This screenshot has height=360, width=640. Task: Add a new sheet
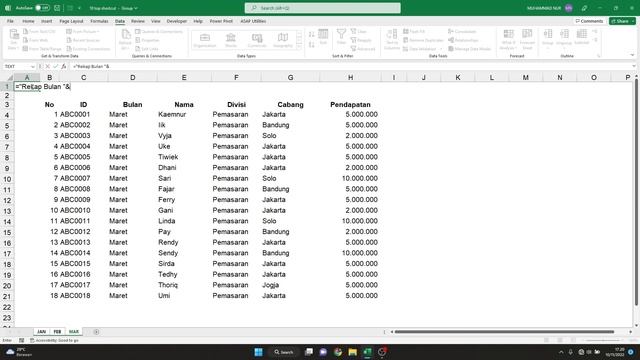[x=96, y=332]
